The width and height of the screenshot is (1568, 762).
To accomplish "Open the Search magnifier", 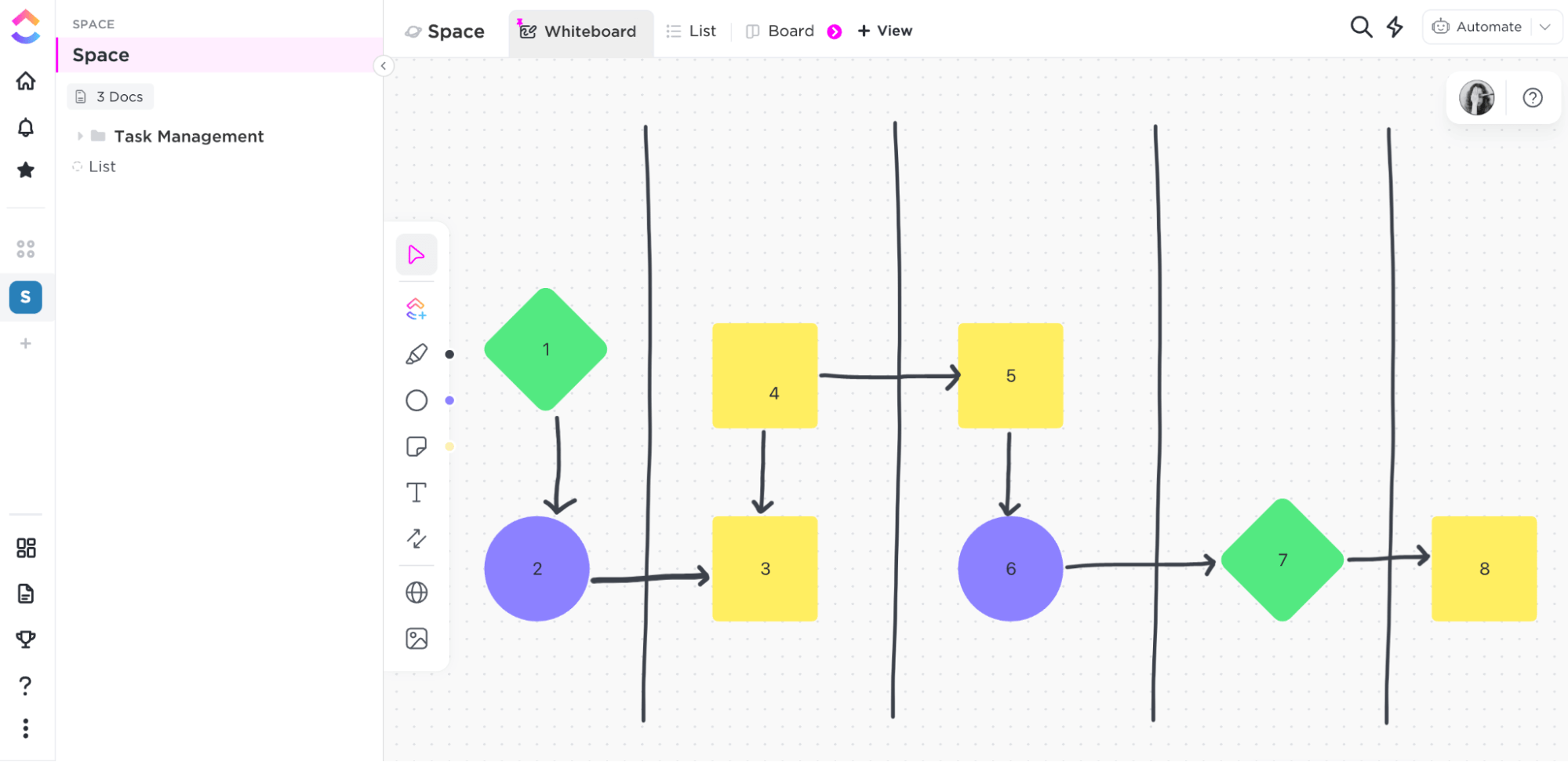I will click(1361, 27).
